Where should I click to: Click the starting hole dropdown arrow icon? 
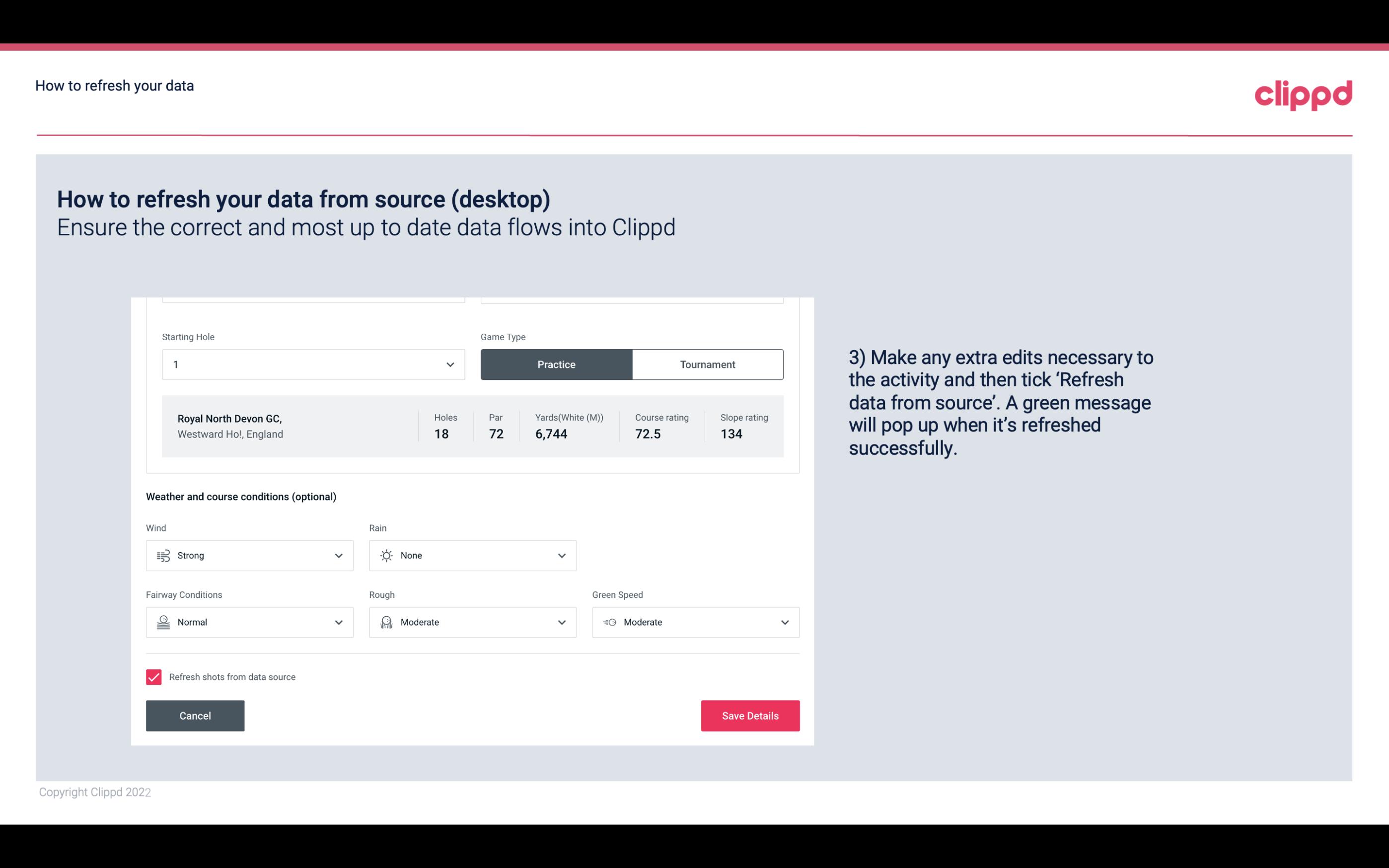click(x=449, y=364)
